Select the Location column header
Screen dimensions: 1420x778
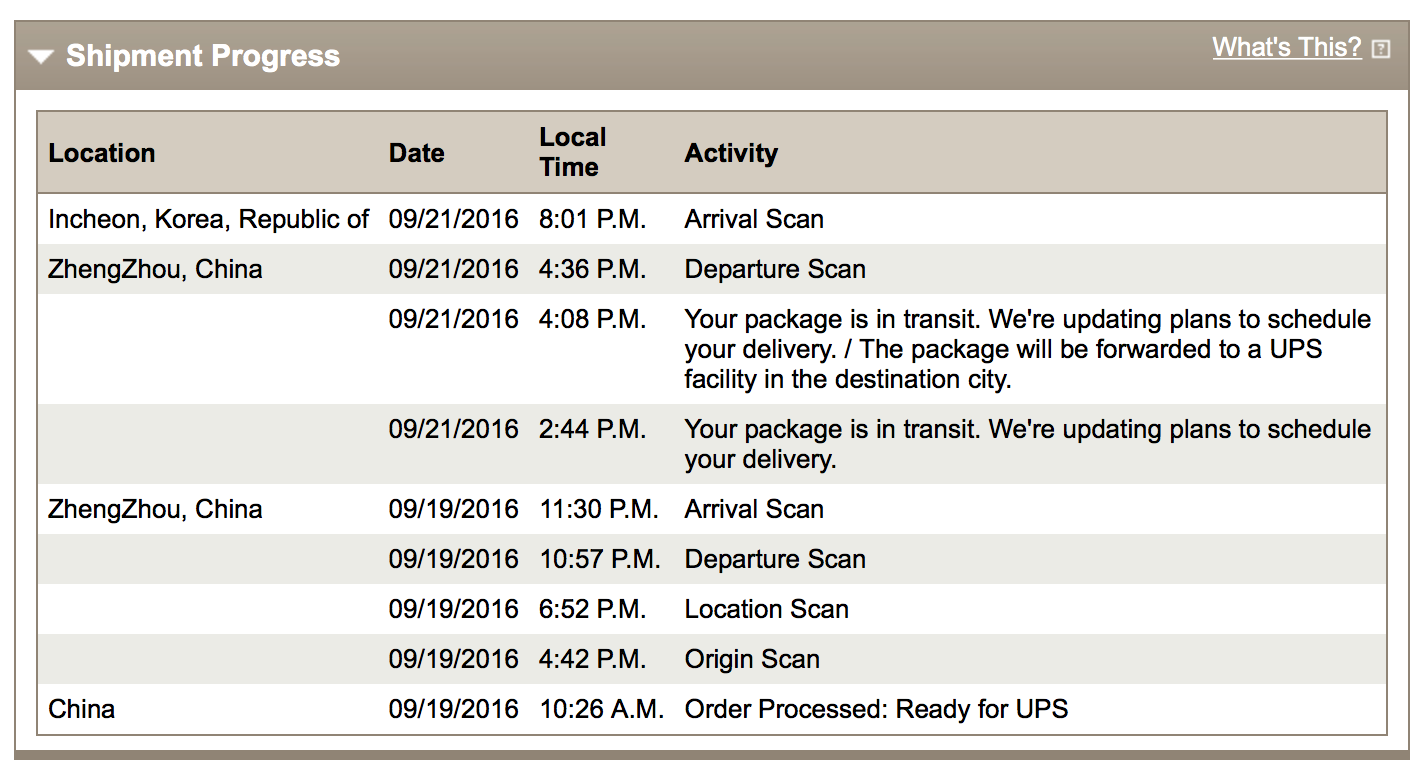pyautogui.click(x=102, y=153)
